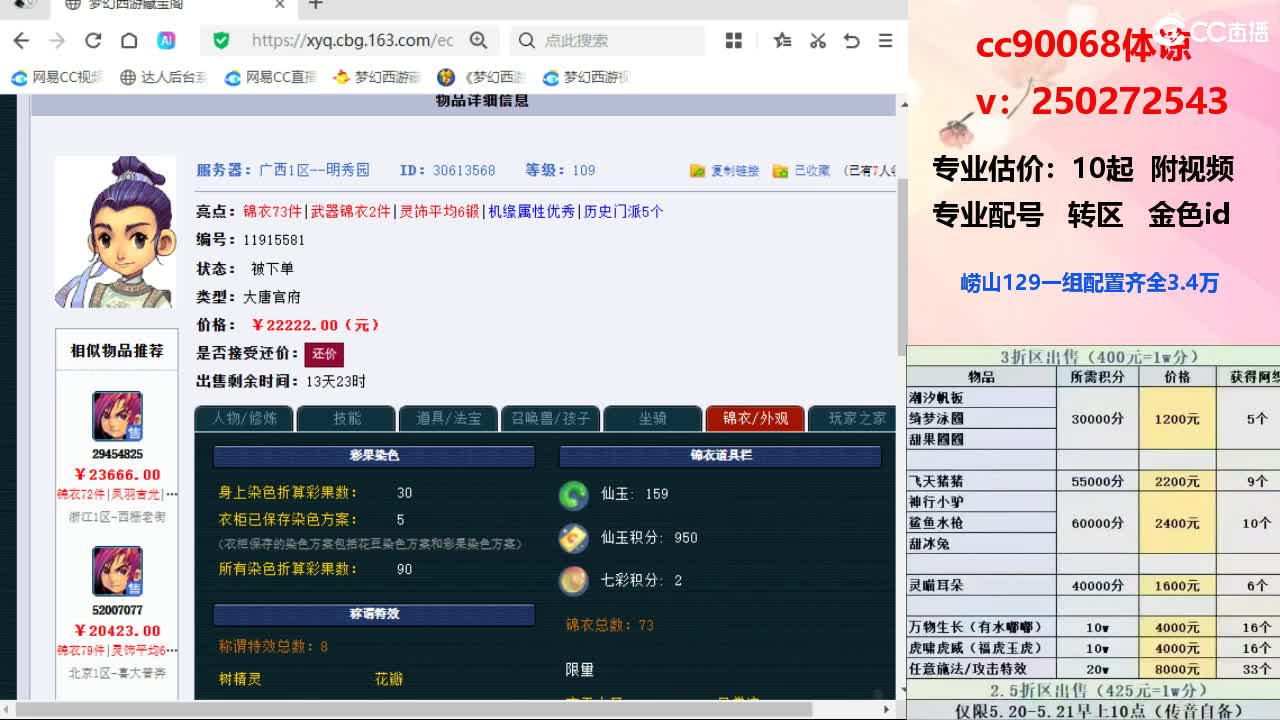
Task: Click the ¥20423.00 similar item price
Action: tap(117, 631)
